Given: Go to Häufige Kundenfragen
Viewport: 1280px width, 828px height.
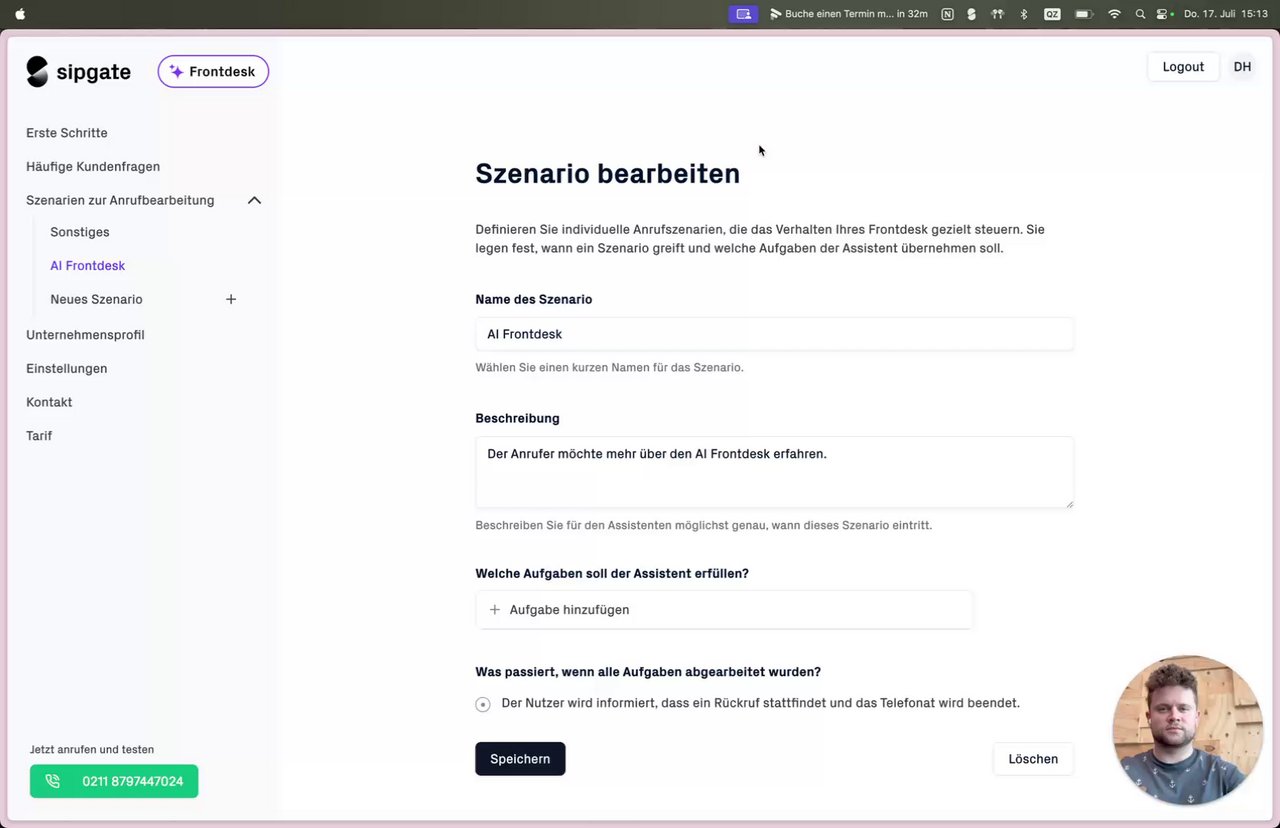Looking at the screenshot, I should pyautogui.click(x=93, y=167).
